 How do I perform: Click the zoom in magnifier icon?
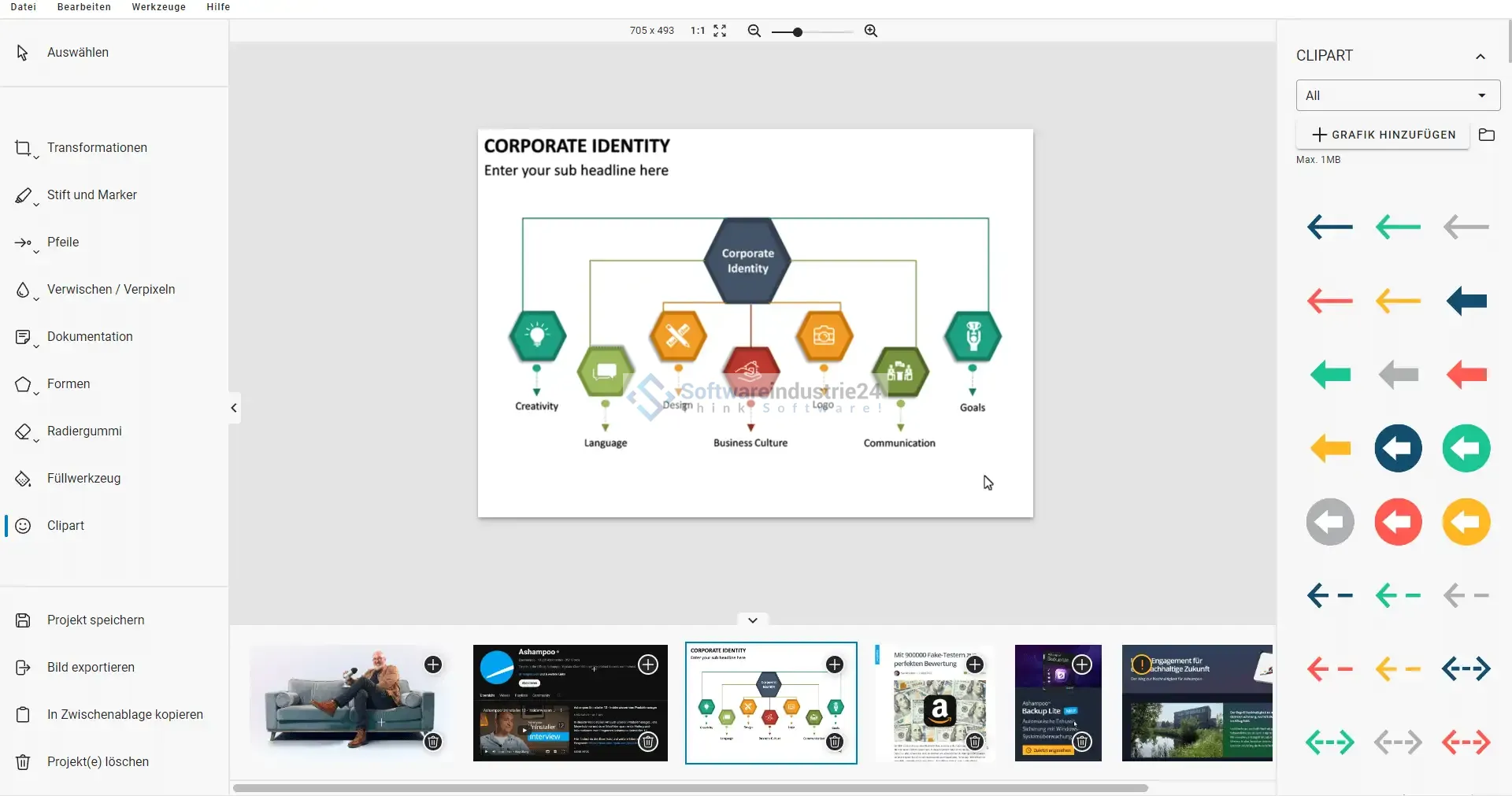870,31
